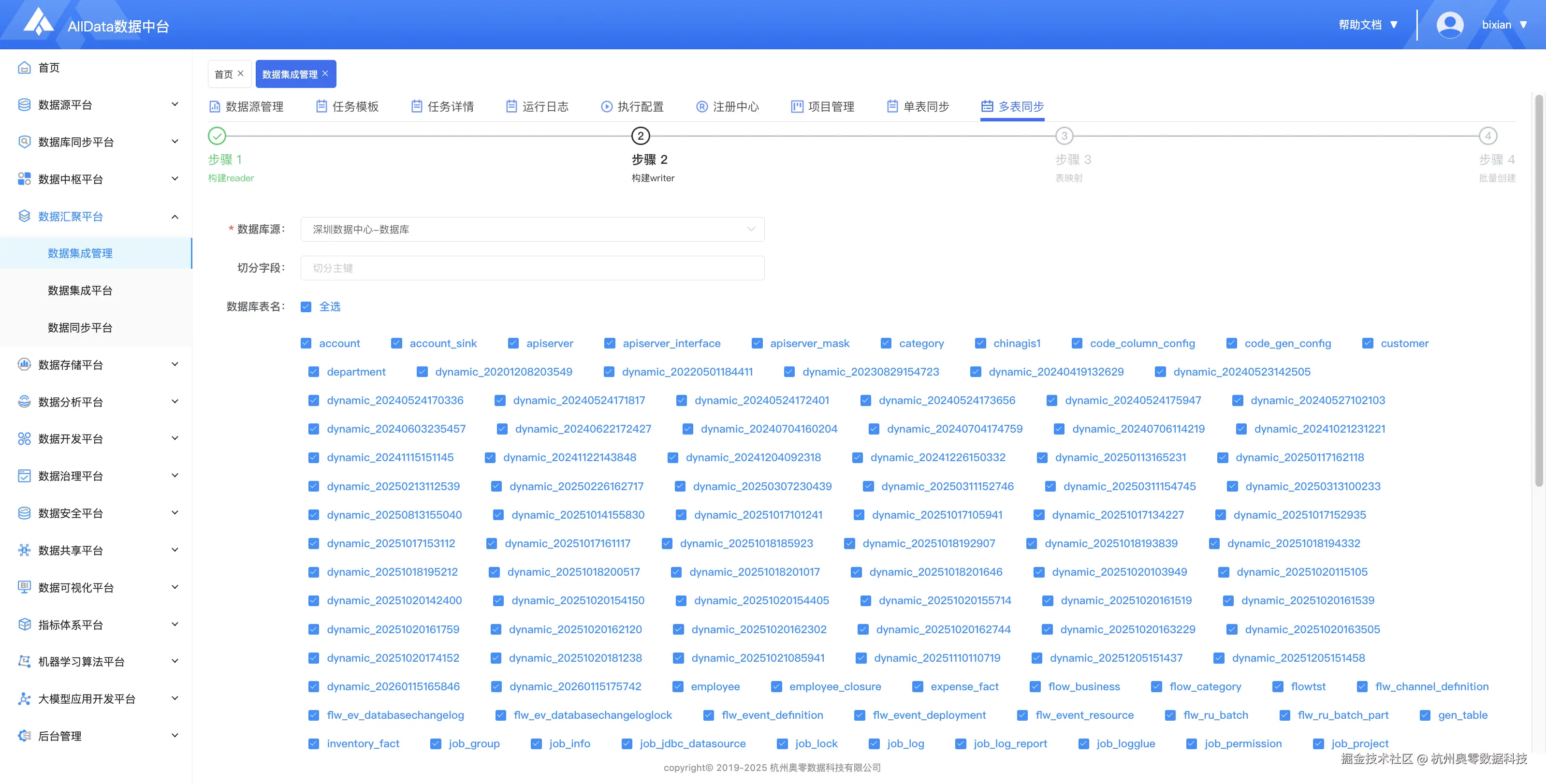1546x784 pixels.
Task: Uncheck the employee table checkbox
Action: pos(678,686)
